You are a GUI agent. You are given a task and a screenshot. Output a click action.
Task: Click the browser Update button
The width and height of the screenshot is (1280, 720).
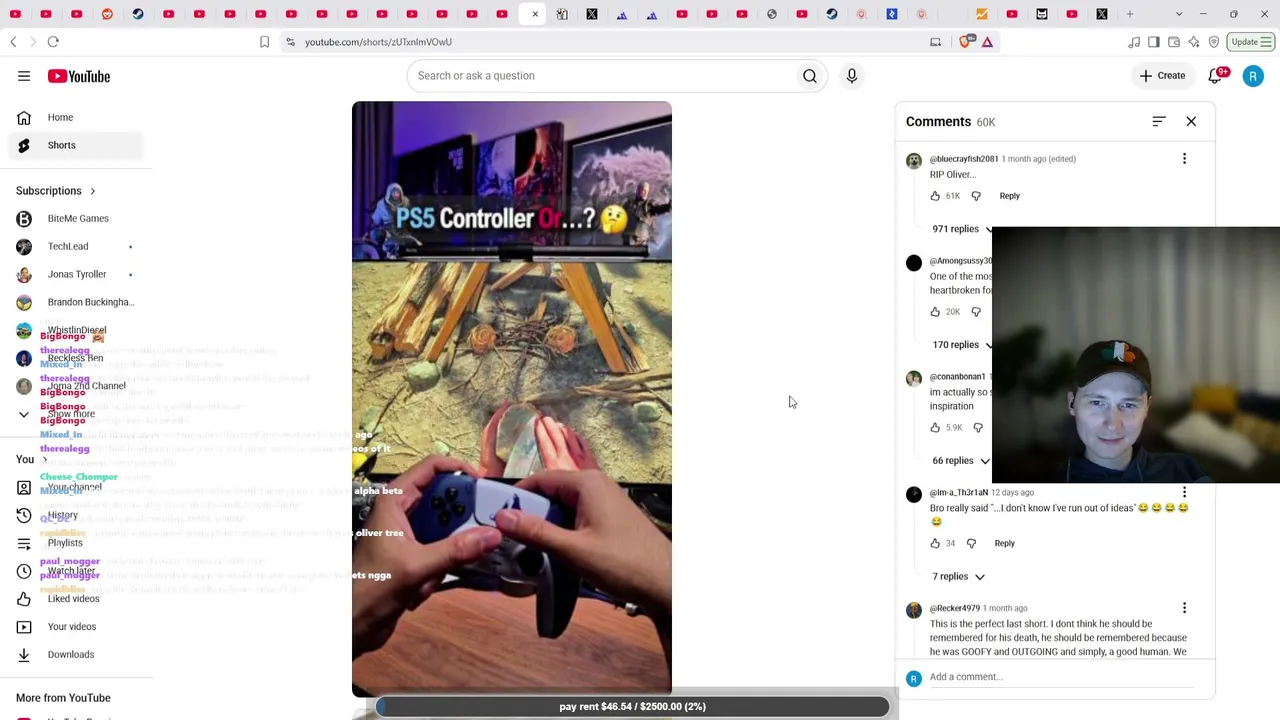[x=1251, y=42]
